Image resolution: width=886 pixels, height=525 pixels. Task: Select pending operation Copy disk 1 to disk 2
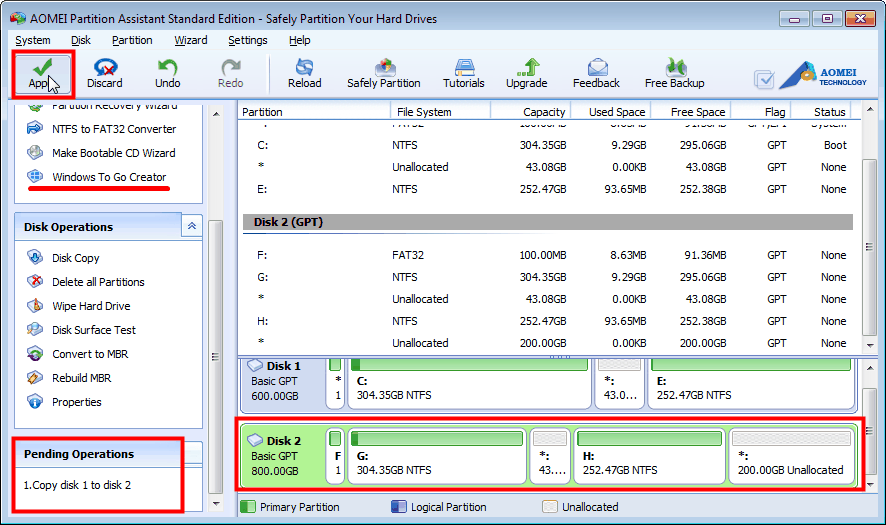click(77, 485)
